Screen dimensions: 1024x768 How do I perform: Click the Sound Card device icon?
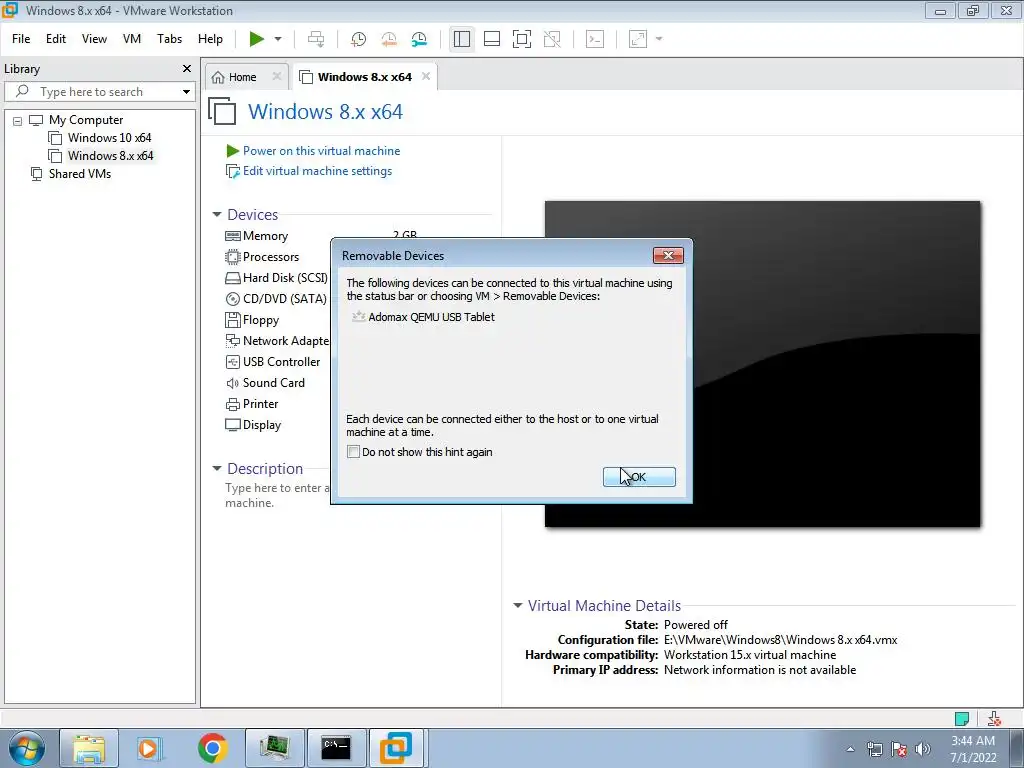(232, 383)
